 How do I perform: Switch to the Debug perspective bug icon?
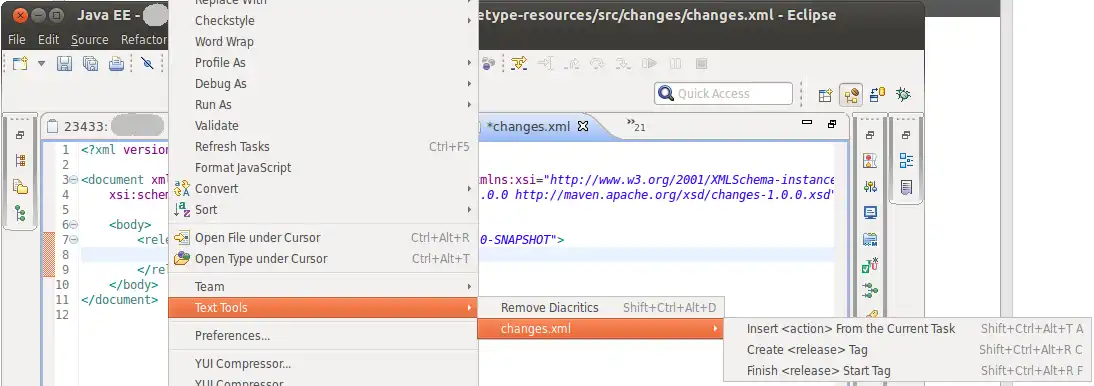click(x=904, y=94)
